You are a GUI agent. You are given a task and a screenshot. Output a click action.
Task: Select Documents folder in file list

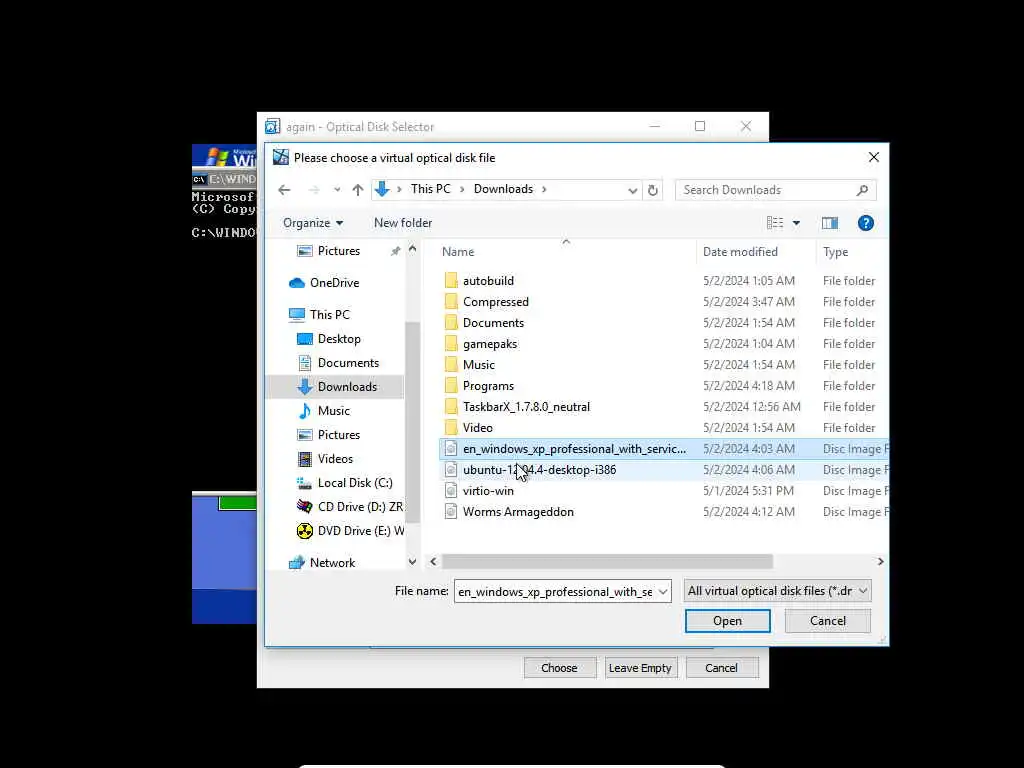pyautogui.click(x=493, y=323)
